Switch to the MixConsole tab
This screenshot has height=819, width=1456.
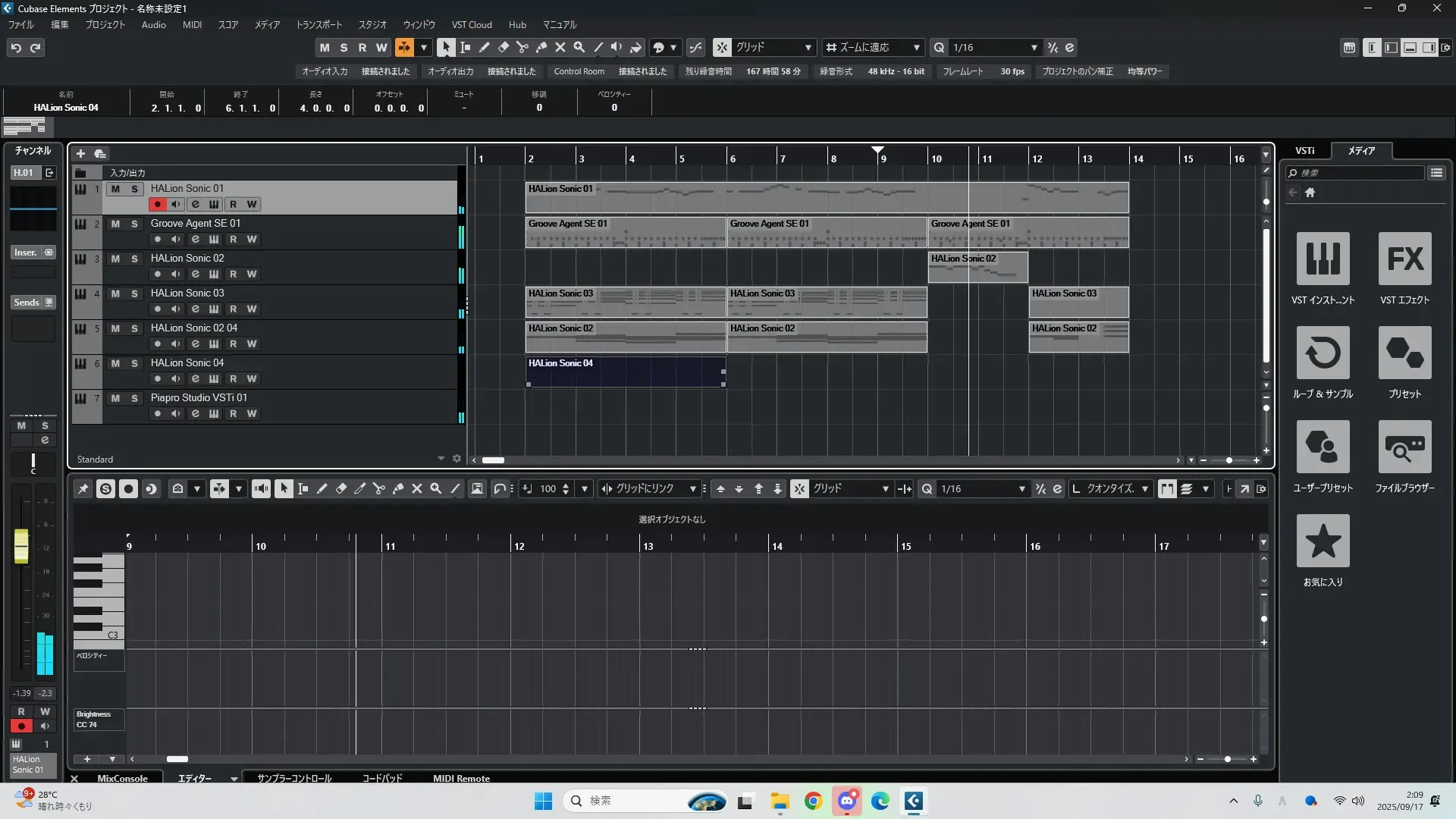click(122, 778)
